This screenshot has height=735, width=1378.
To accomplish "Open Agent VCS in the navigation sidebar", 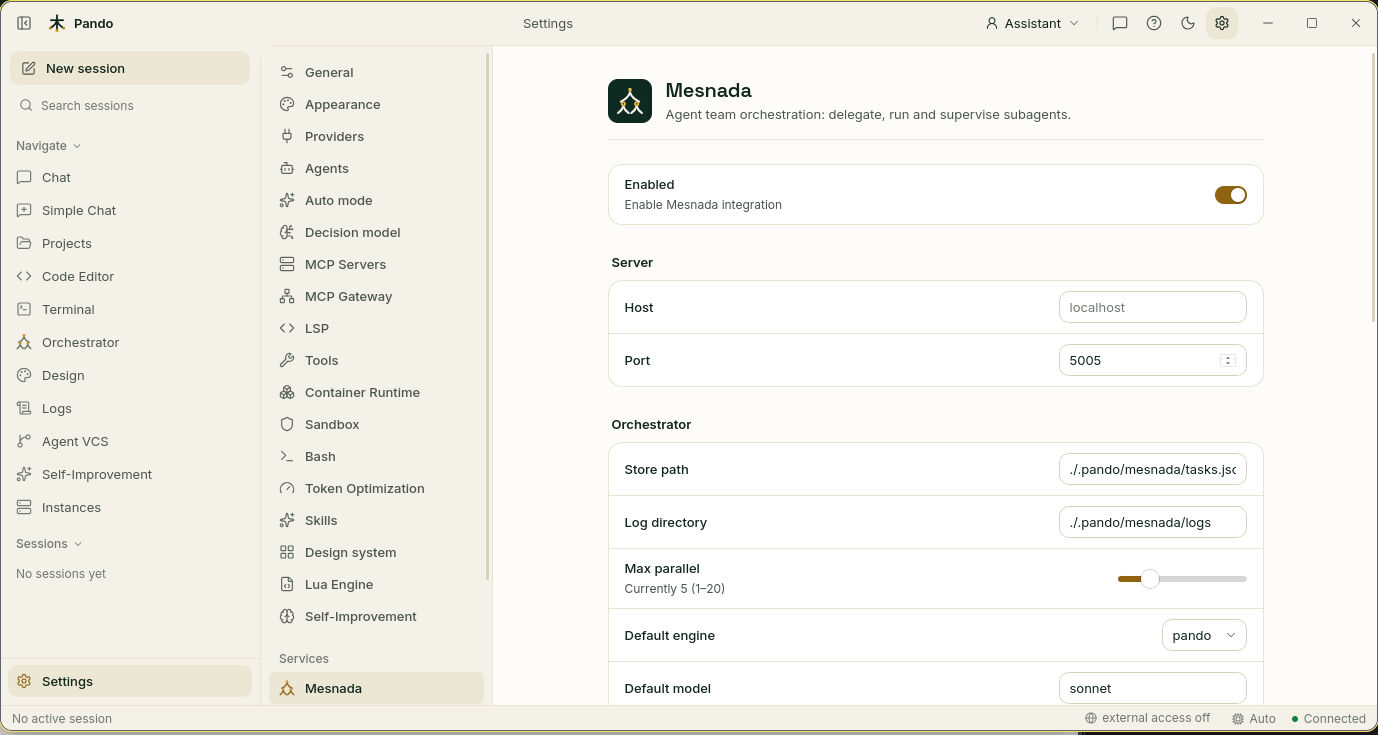I will point(130,441).
